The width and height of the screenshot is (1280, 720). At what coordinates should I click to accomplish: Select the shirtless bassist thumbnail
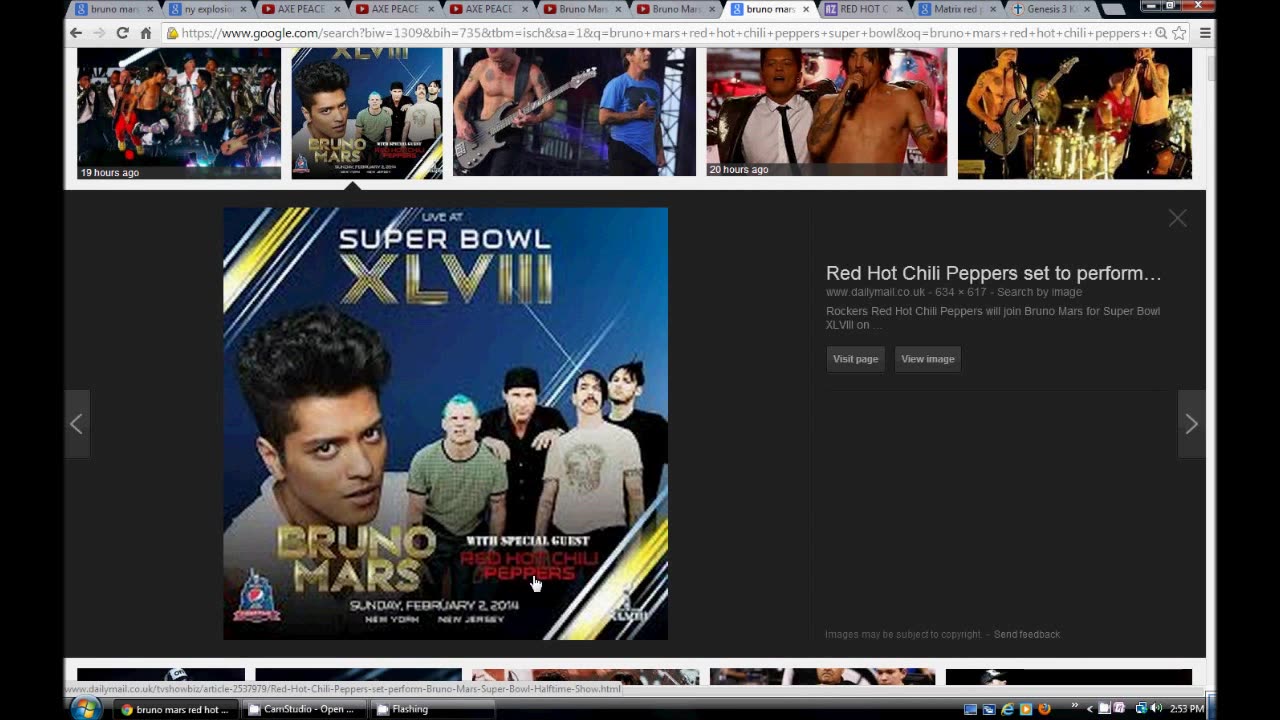(574, 112)
